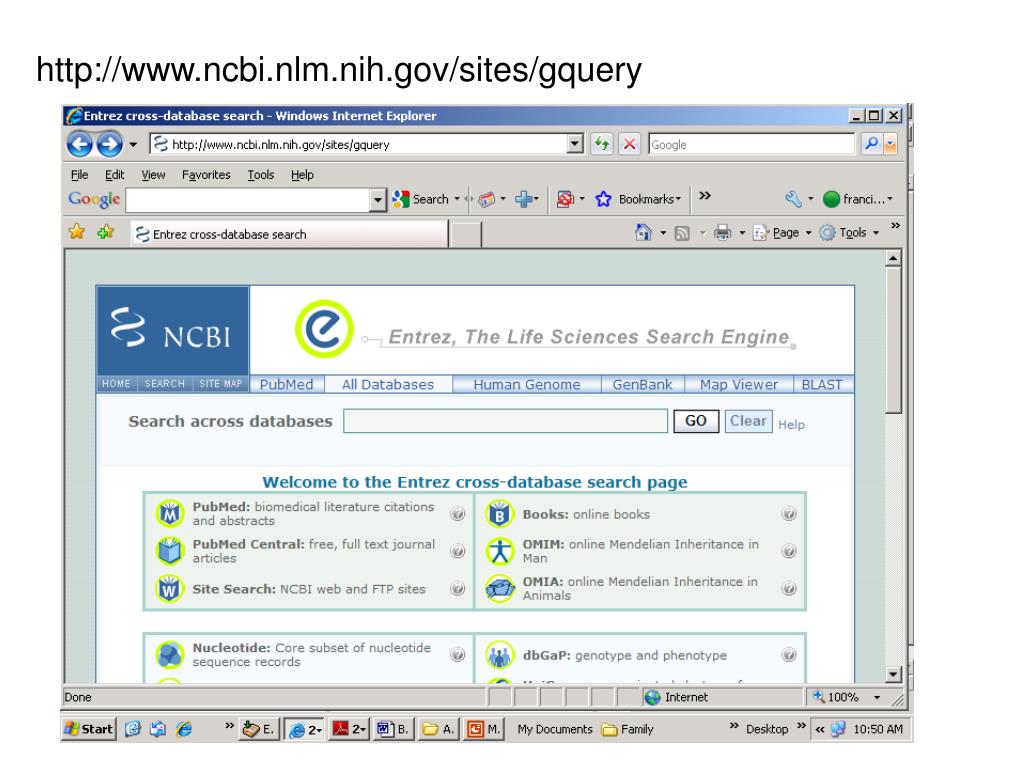Select the BLAST tab

[x=822, y=385]
